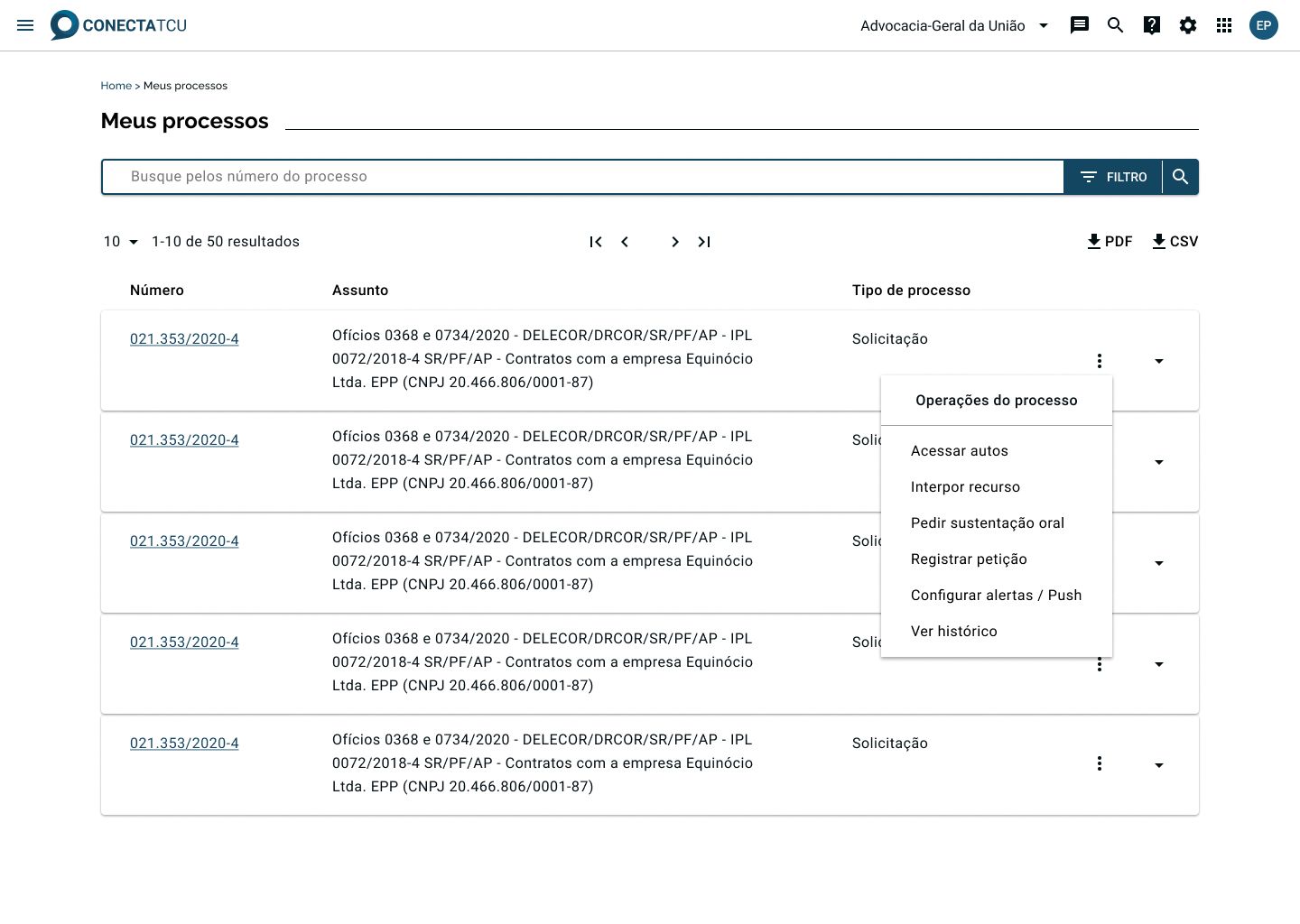The width and height of the screenshot is (1300, 924).
Task: Expand the fifth process row arrow
Action: [x=1159, y=765]
